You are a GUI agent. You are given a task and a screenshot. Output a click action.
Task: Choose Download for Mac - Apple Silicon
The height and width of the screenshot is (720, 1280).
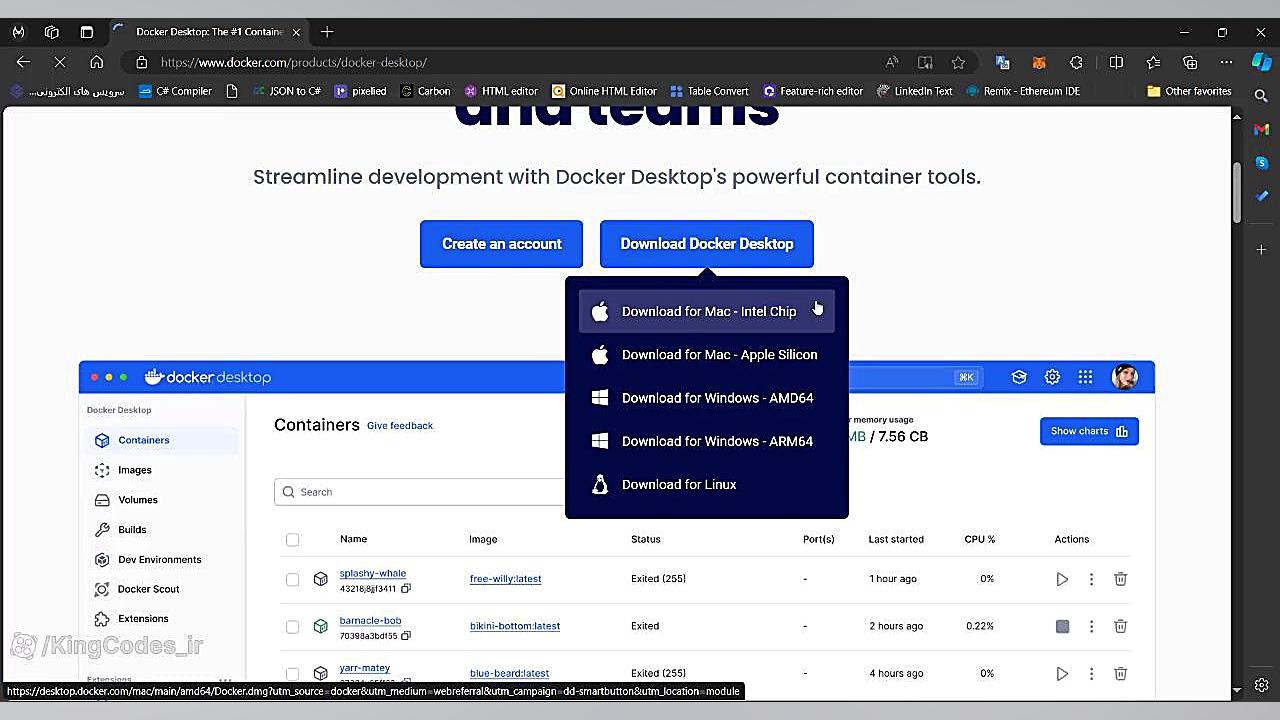point(706,354)
